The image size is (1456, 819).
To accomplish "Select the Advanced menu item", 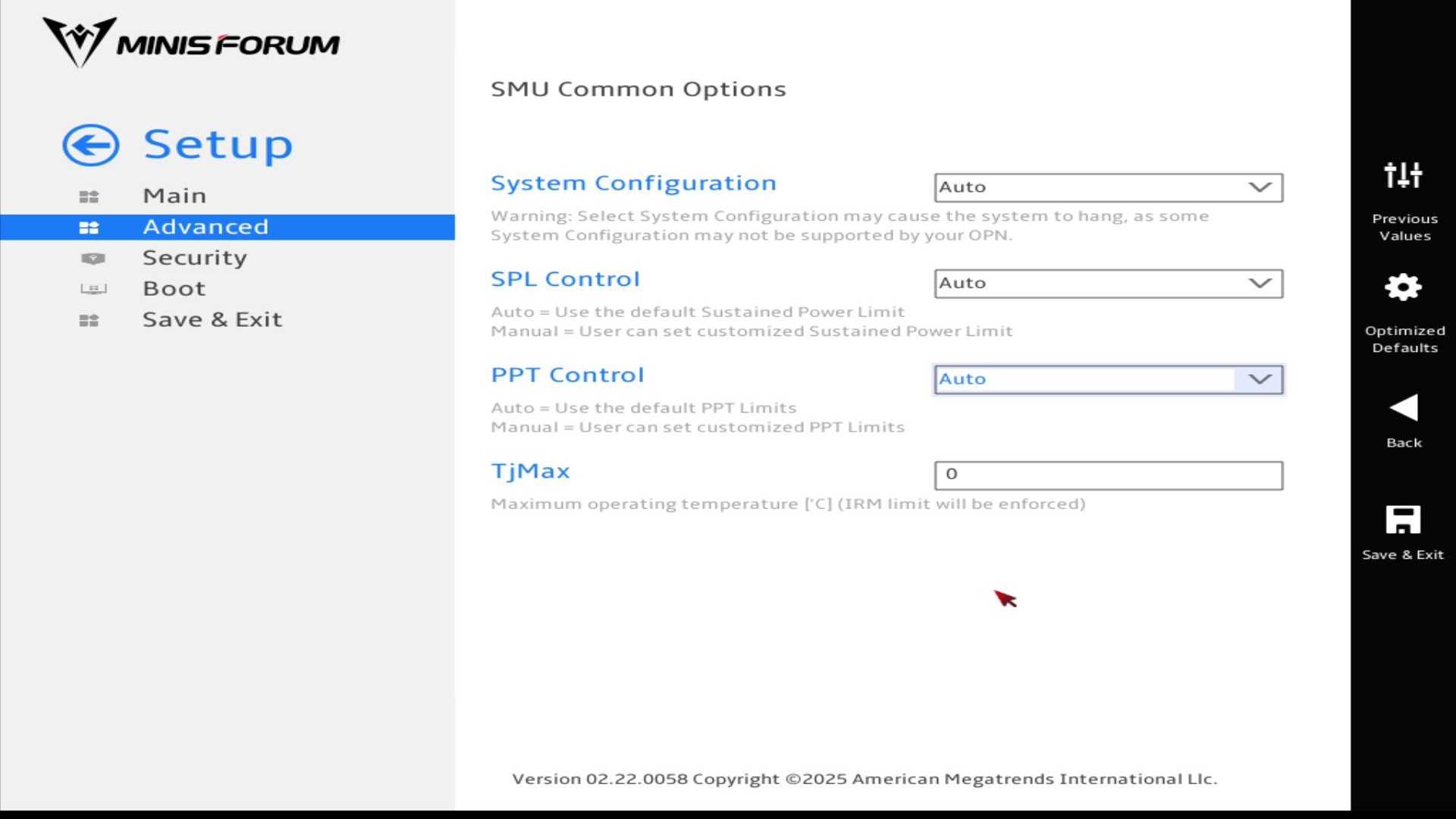I will tap(206, 227).
